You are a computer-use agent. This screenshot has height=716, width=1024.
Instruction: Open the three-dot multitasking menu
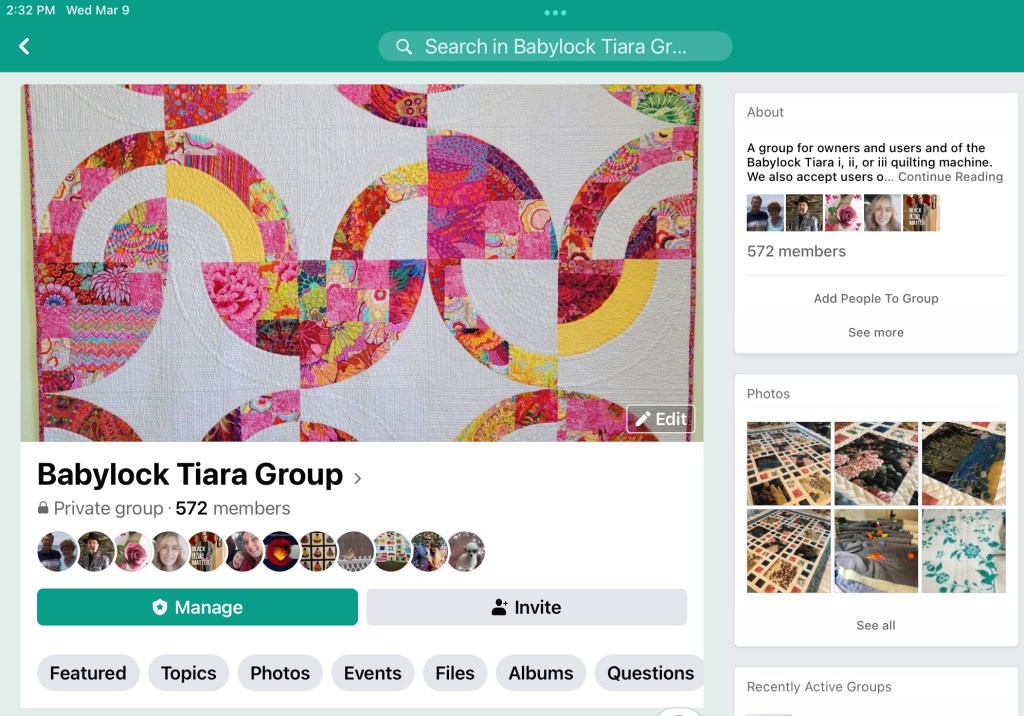click(555, 12)
